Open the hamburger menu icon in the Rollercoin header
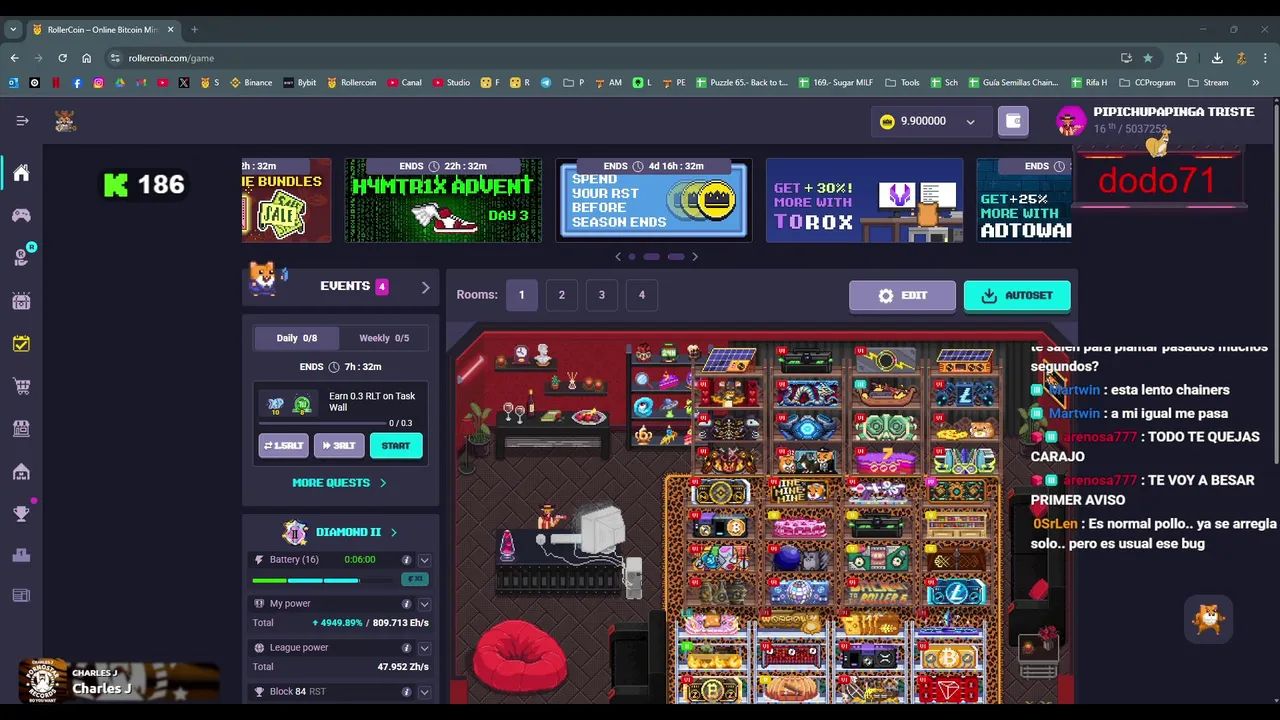1280x720 pixels. pos(22,121)
